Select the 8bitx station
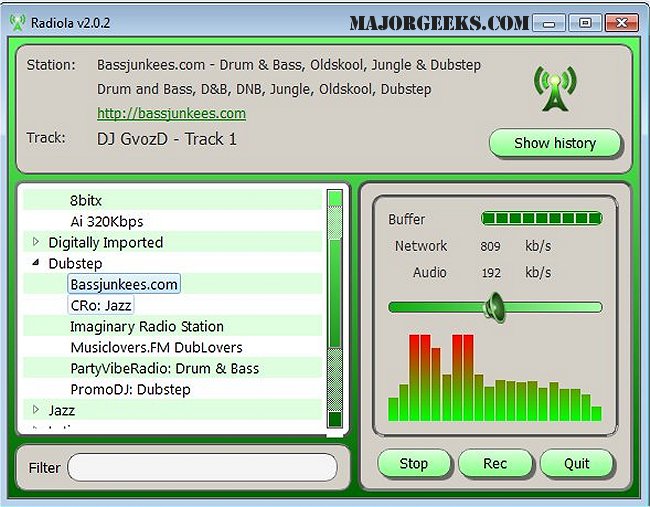650x507 pixels. click(86, 201)
